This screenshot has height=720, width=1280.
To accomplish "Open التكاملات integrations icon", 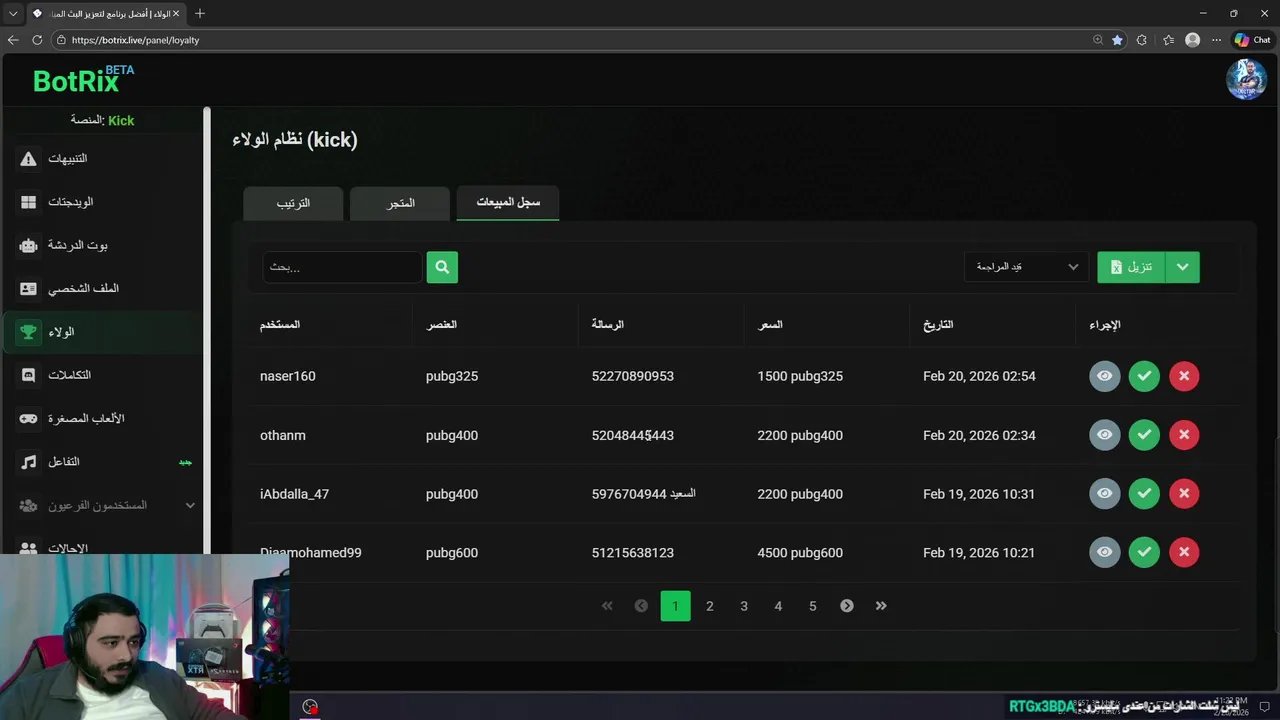I will pos(28,375).
